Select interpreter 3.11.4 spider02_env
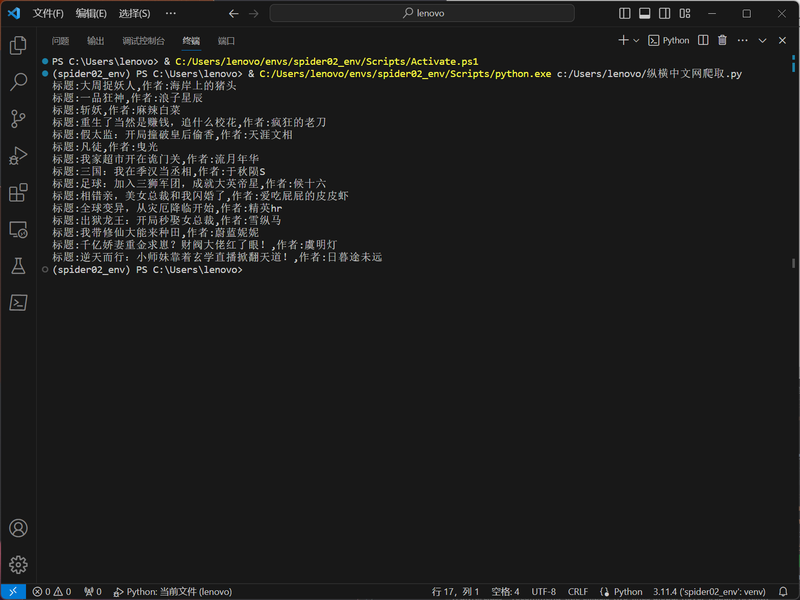Screen dimensions: 800x600 (709, 592)
